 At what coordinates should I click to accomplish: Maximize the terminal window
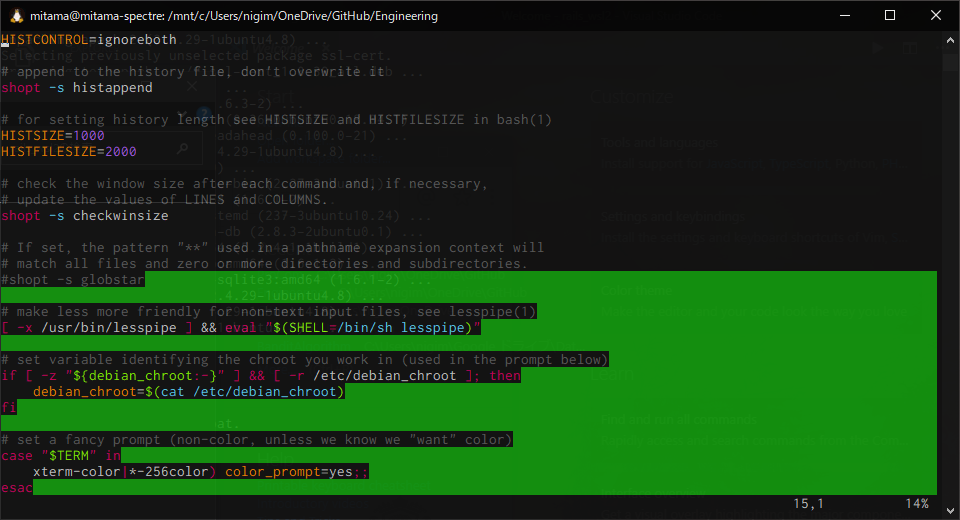(x=890, y=16)
